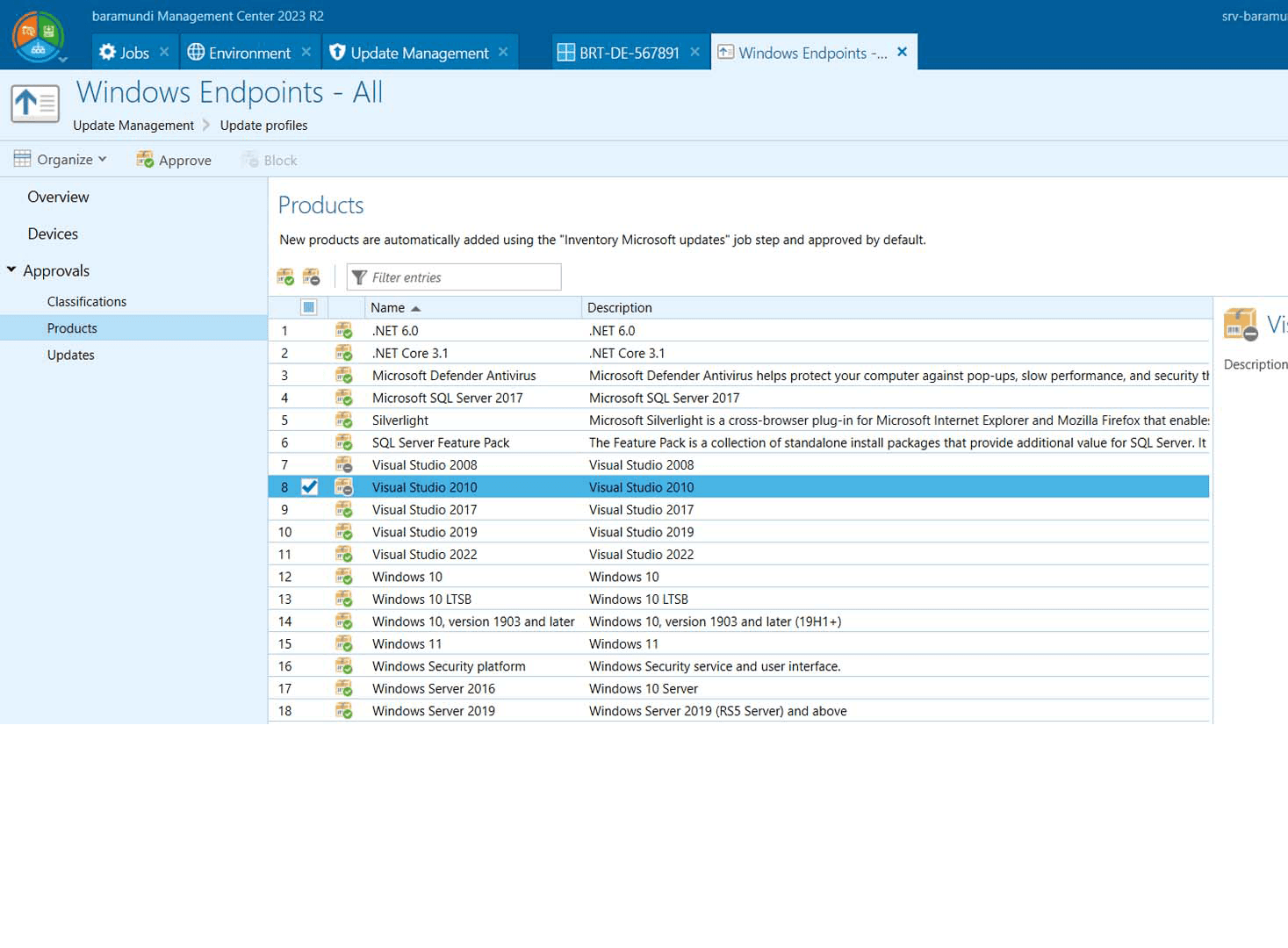Open Update Management breadcrumb link
The width and height of the screenshot is (1288, 948).
[x=133, y=126]
